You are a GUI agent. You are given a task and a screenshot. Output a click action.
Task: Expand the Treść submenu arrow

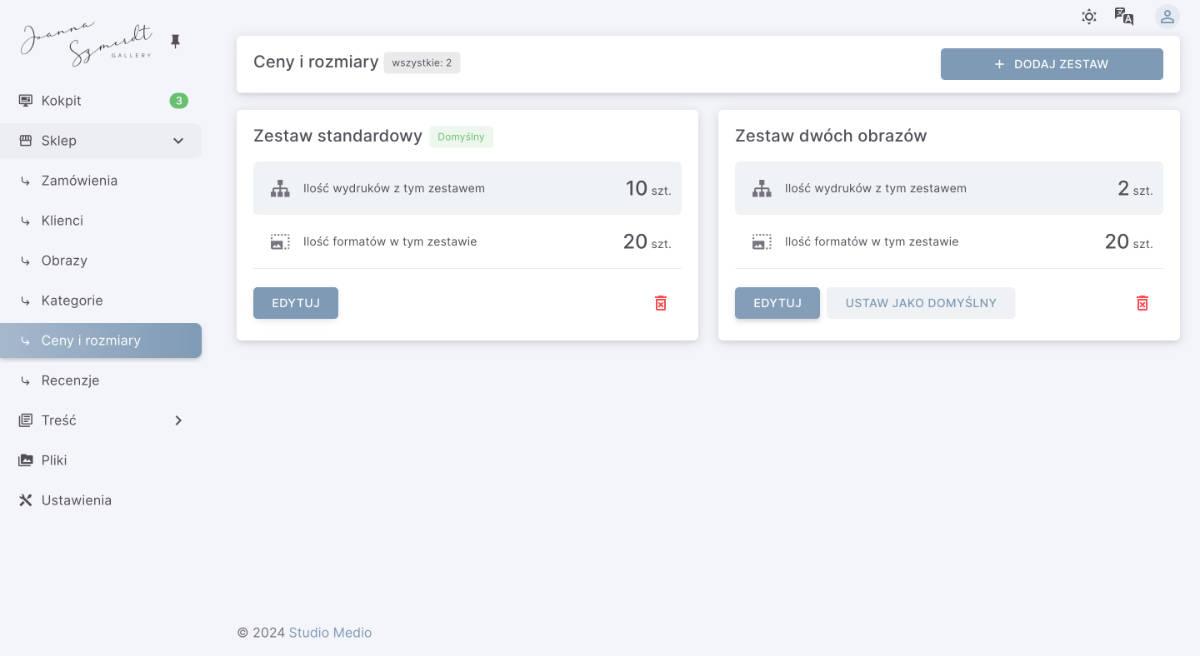click(x=179, y=421)
